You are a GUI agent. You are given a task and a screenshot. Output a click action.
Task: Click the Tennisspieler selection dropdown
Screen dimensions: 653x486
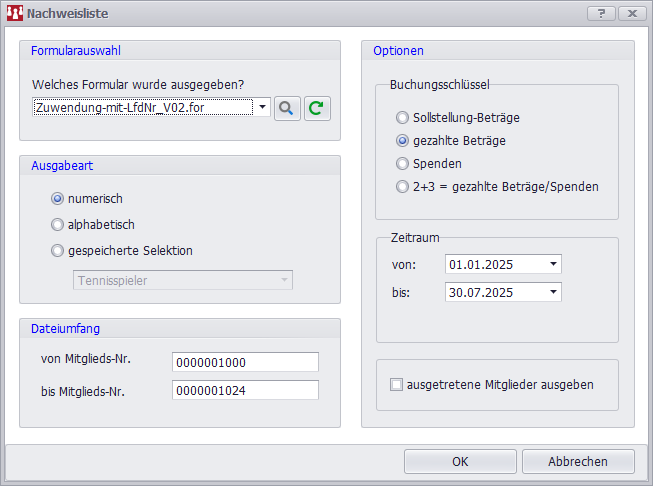pyautogui.click(x=184, y=281)
